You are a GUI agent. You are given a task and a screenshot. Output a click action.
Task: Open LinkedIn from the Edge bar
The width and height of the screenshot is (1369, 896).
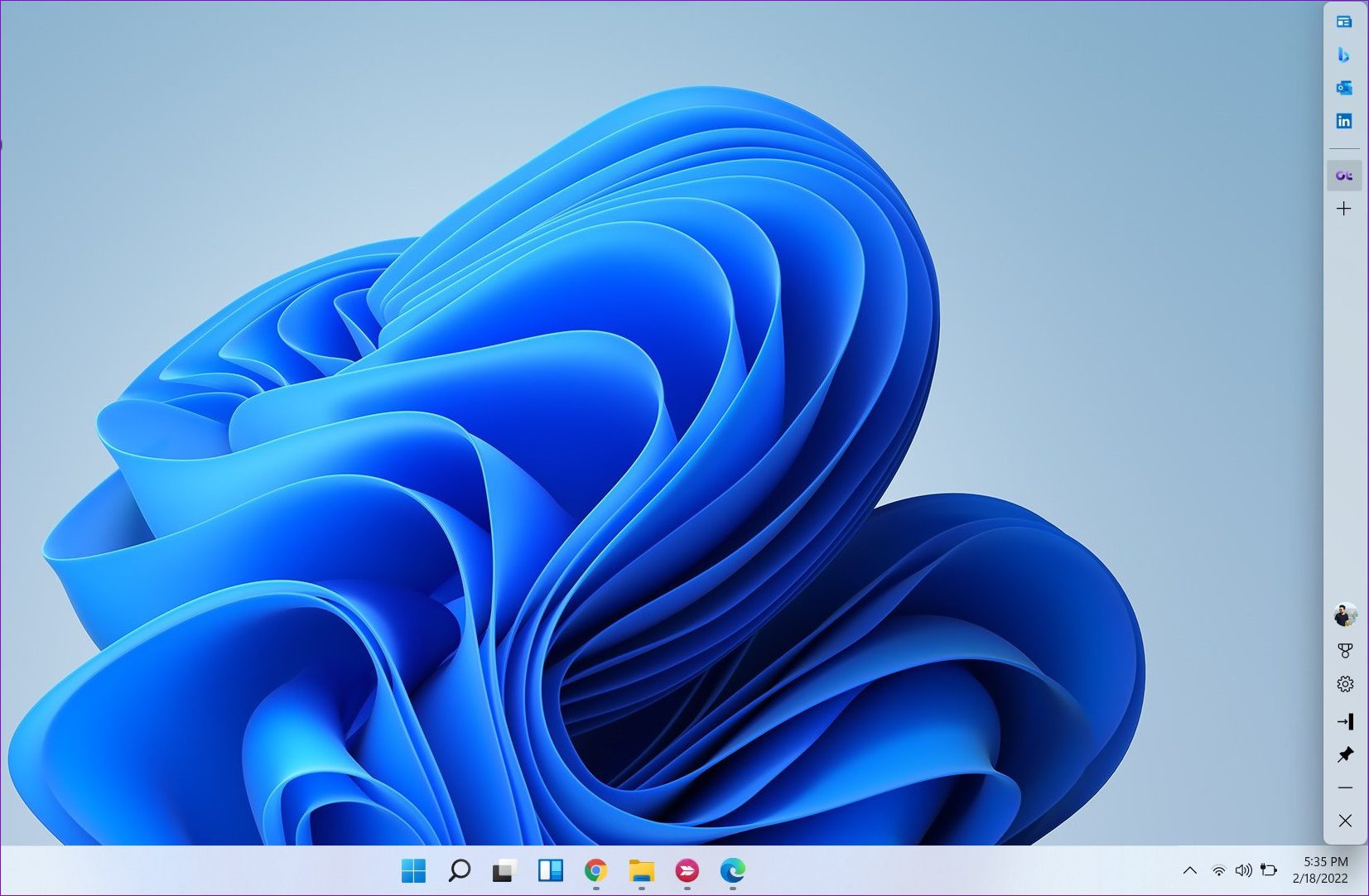point(1344,121)
